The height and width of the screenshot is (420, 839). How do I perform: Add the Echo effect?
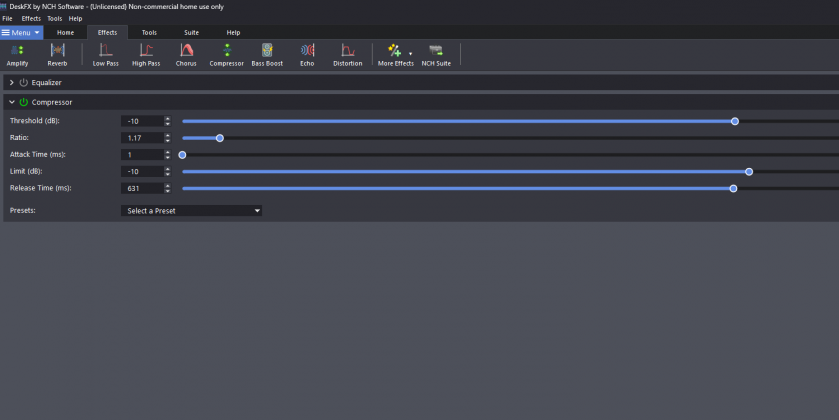coord(307,55)
